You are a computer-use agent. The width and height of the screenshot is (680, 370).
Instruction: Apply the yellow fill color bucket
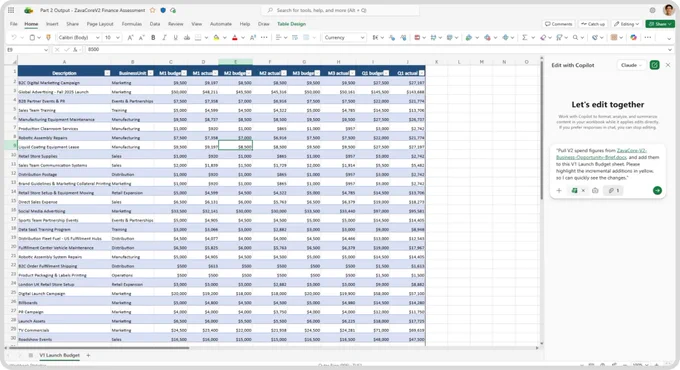[x=216, y=38]
